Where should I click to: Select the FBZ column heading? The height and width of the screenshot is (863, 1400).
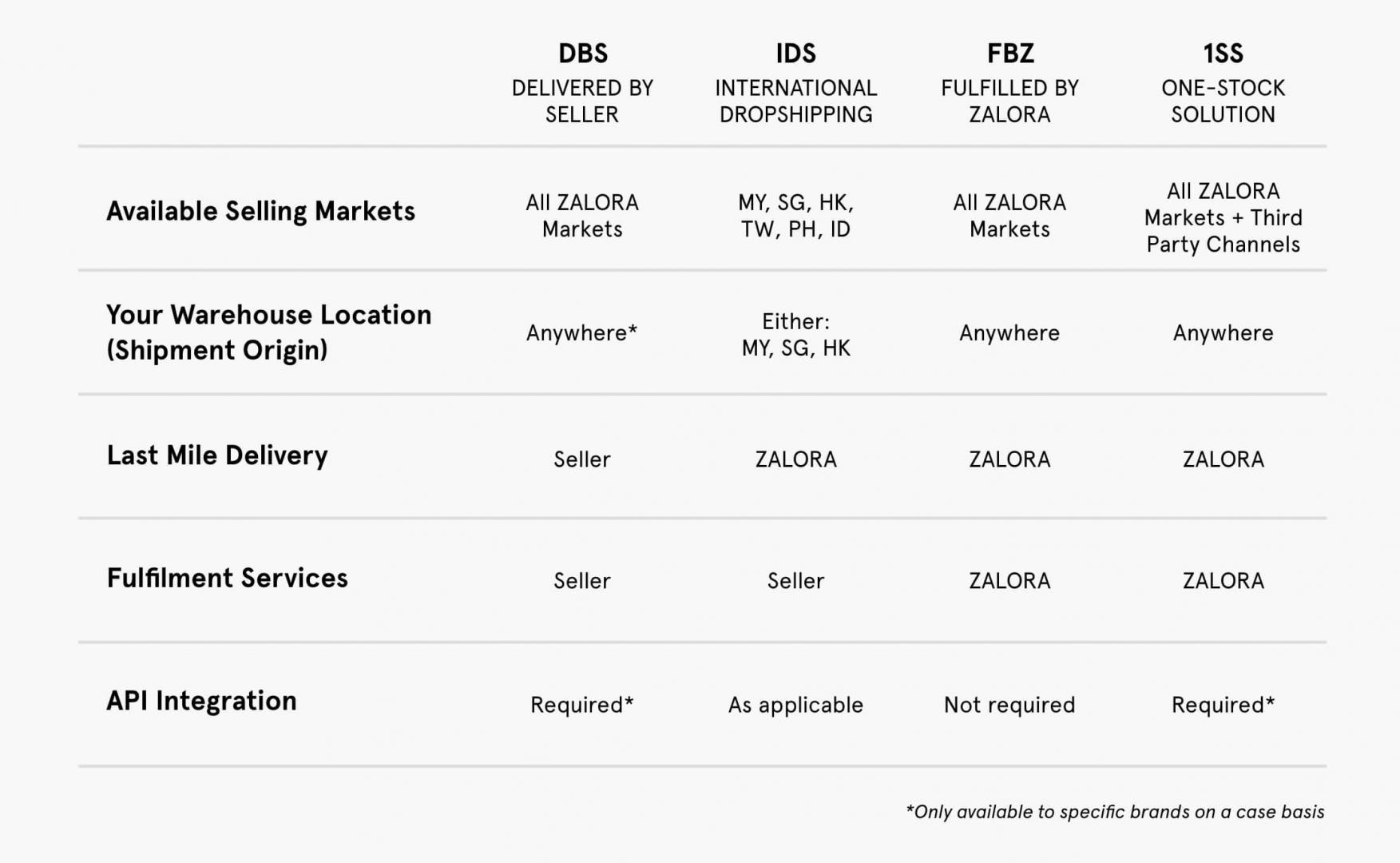click(x=1009, y=54)
